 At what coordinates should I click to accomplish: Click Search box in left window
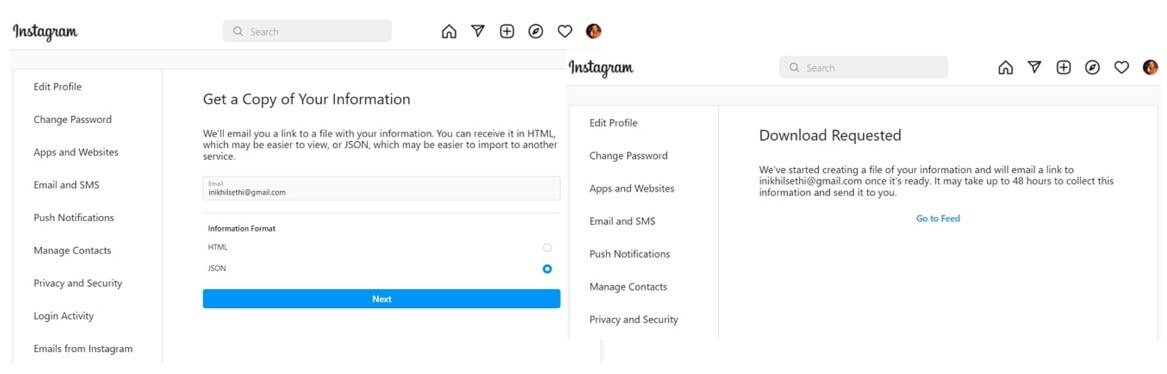point(307,31)
